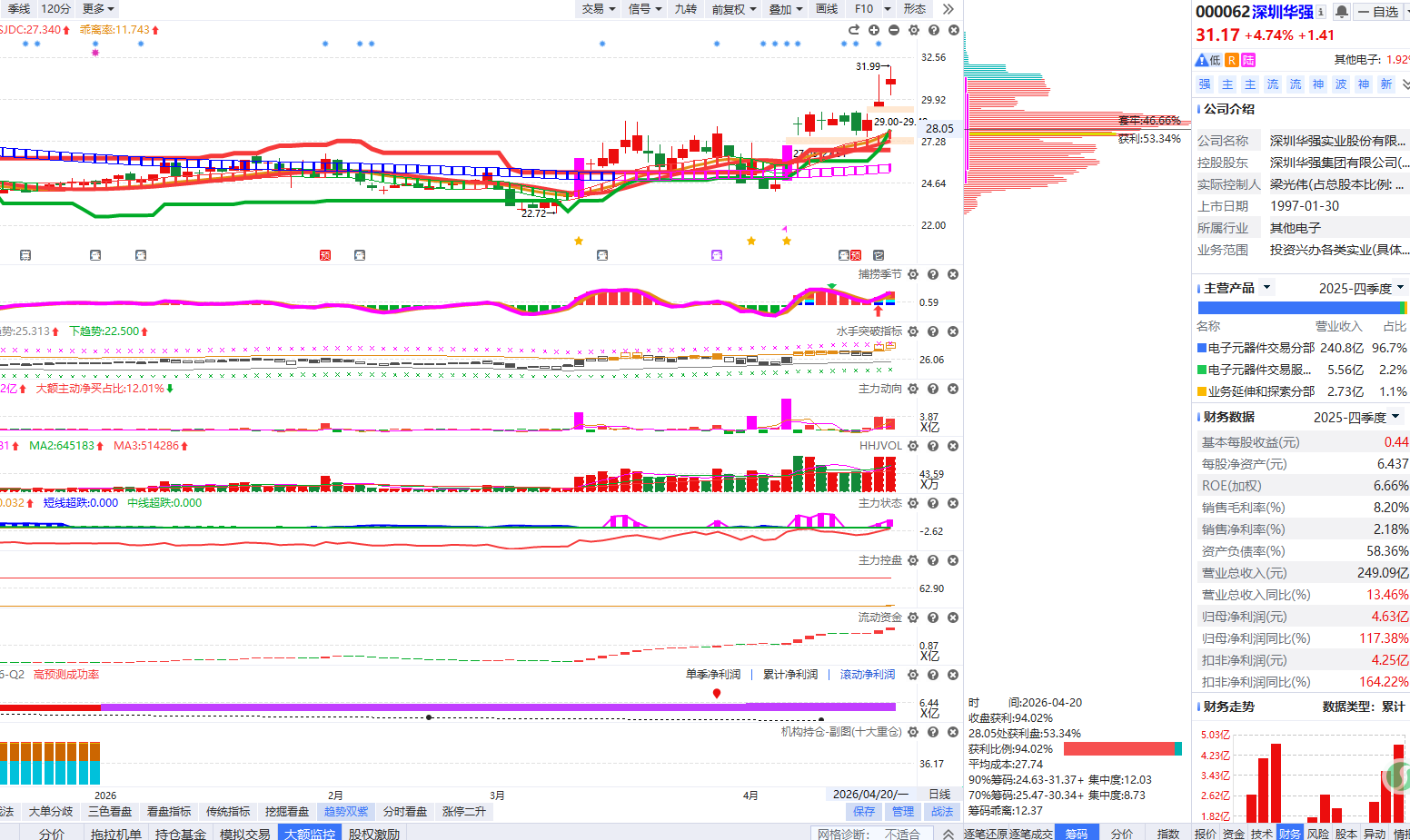The height and width of the screenshot is (840, 1410).
Task: Toggle the 画线 drawing mode
Action: [x=827, y=9]
